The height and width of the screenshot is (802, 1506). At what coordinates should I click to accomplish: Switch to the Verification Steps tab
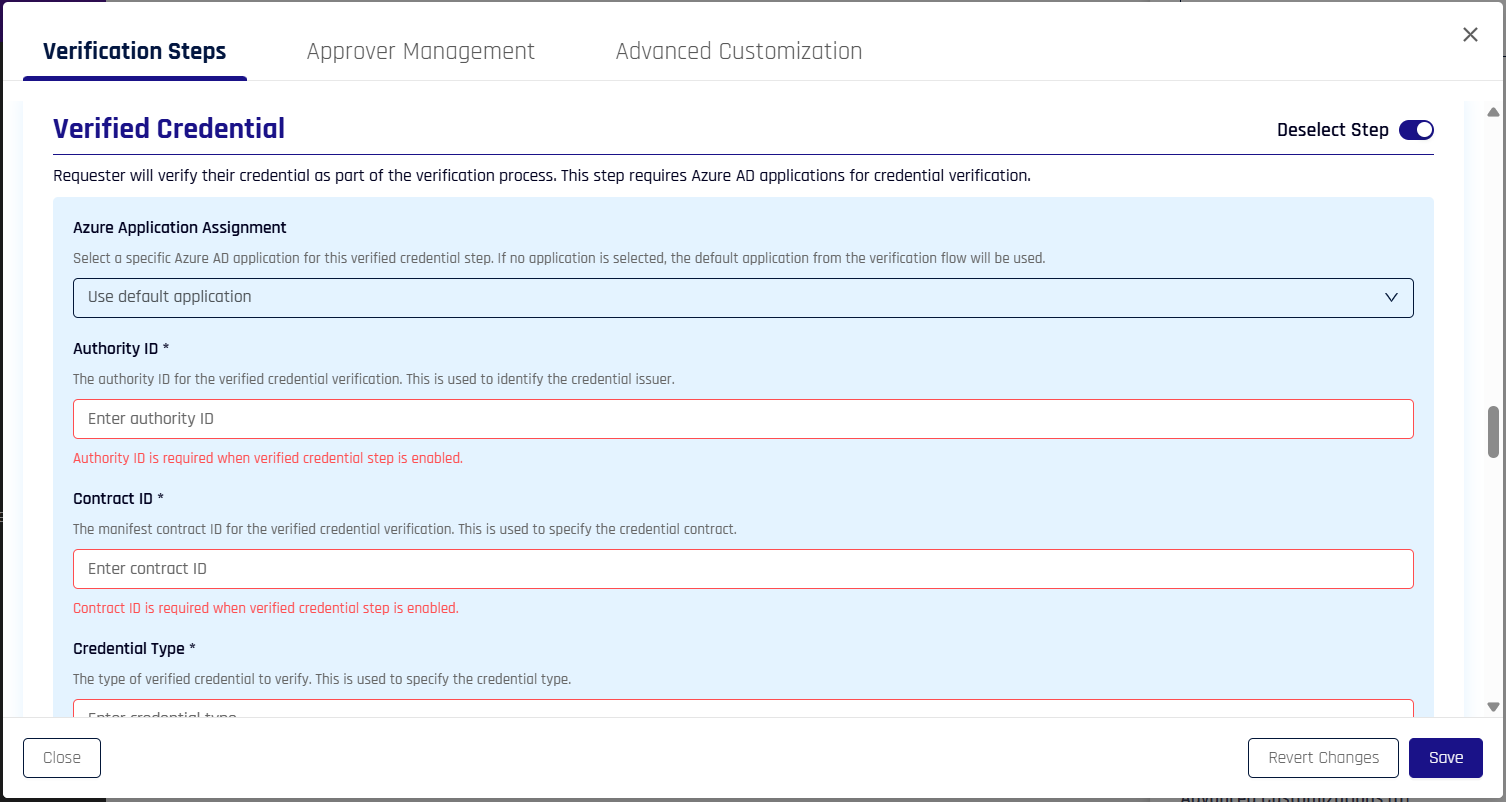[x=135, y=51]
